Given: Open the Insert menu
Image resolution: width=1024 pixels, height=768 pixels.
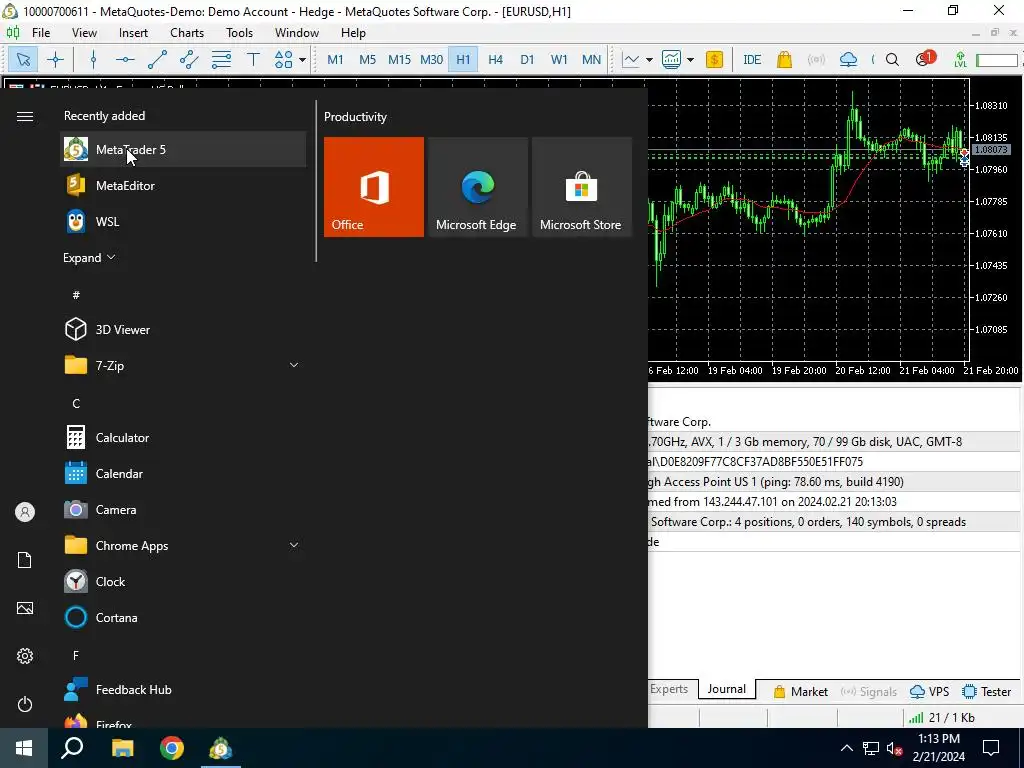Looking at the screenshot, I should click(133, 33).
